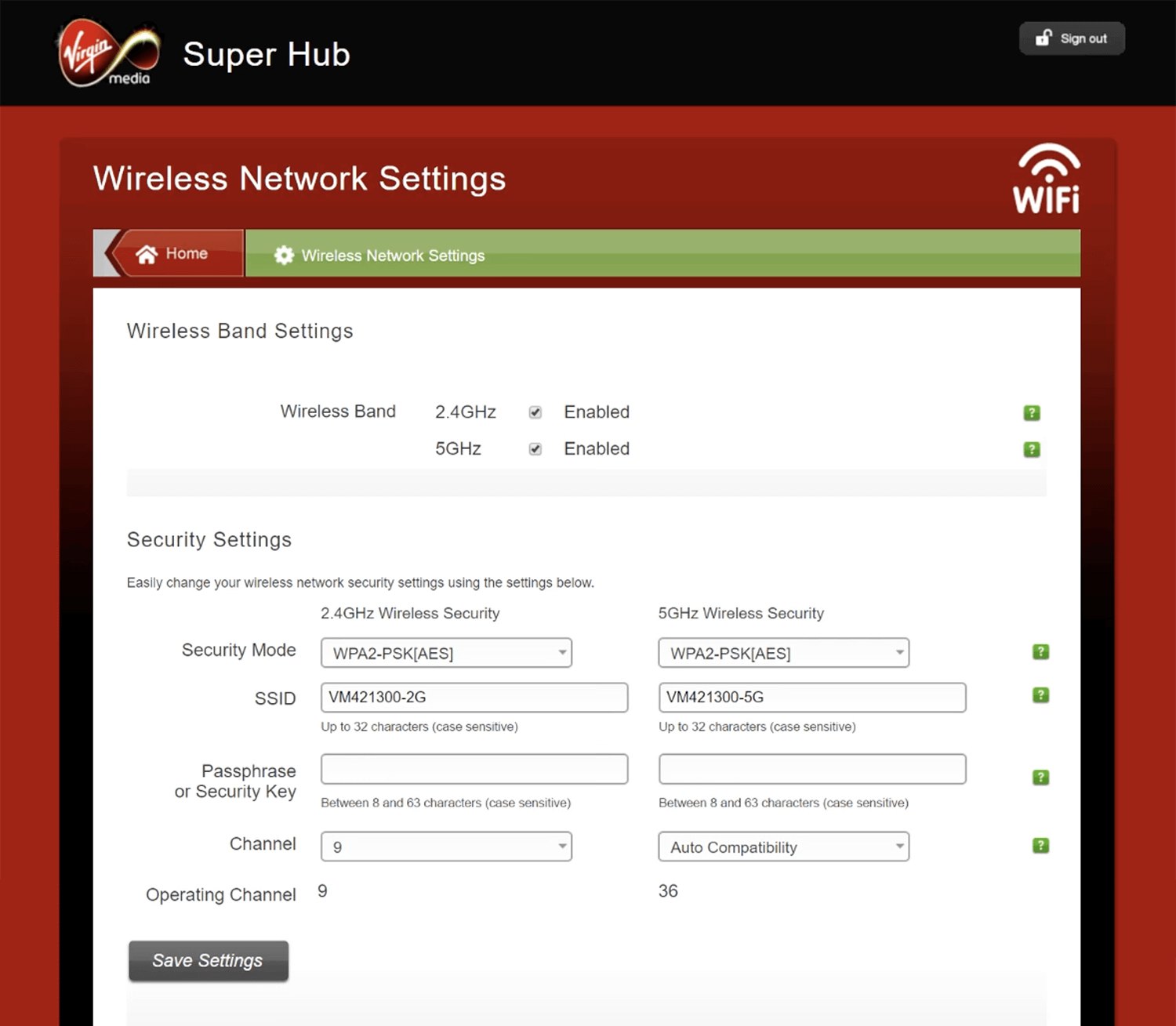
Task: Click the Security Mode help icon
Action: click(1040, 651)
